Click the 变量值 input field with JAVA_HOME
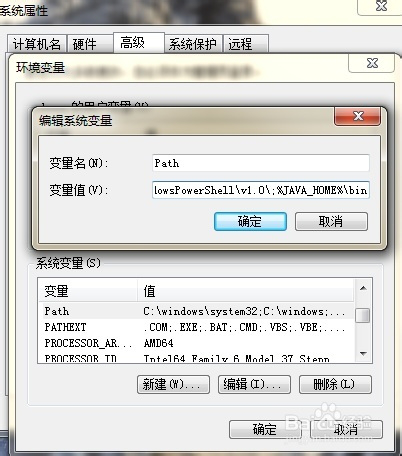This screenshot has height=456, width=402. tap(261, 190)
